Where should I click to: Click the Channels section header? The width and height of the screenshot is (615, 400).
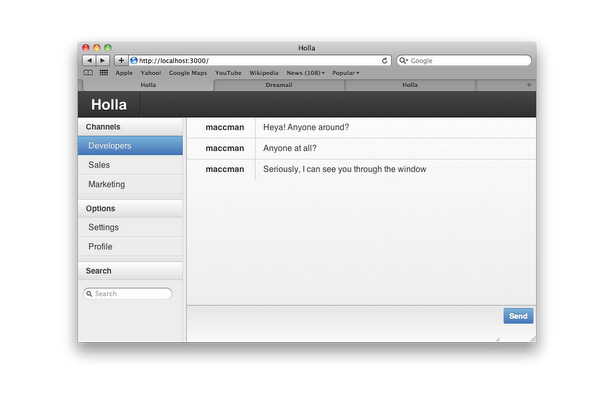(130, 127)
